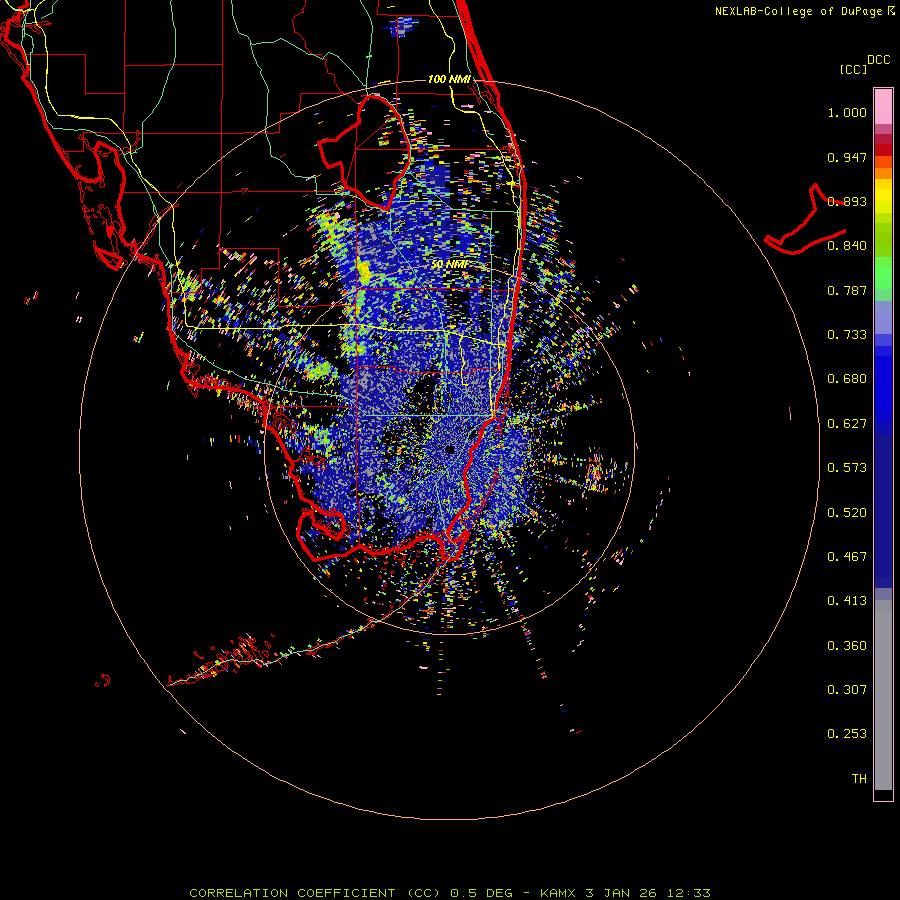
Task: Click the 0.787 color scale value
Action: [x=847, y=290]
